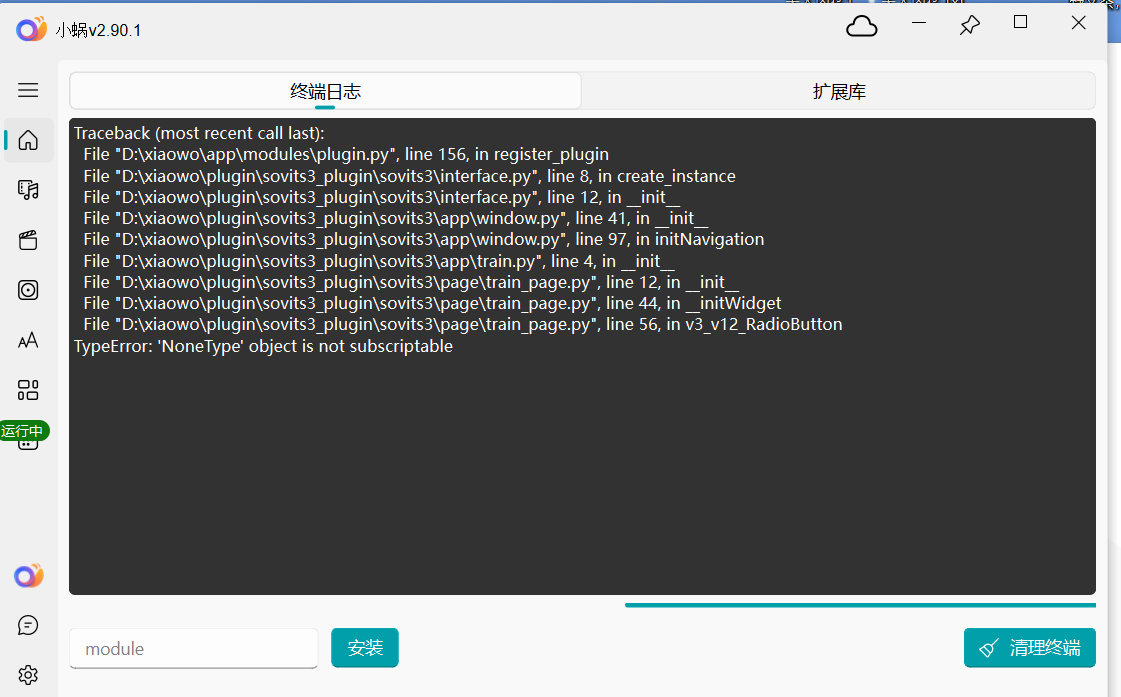Click the 'Traceback (most recent call last):' line

click(199, 133)
